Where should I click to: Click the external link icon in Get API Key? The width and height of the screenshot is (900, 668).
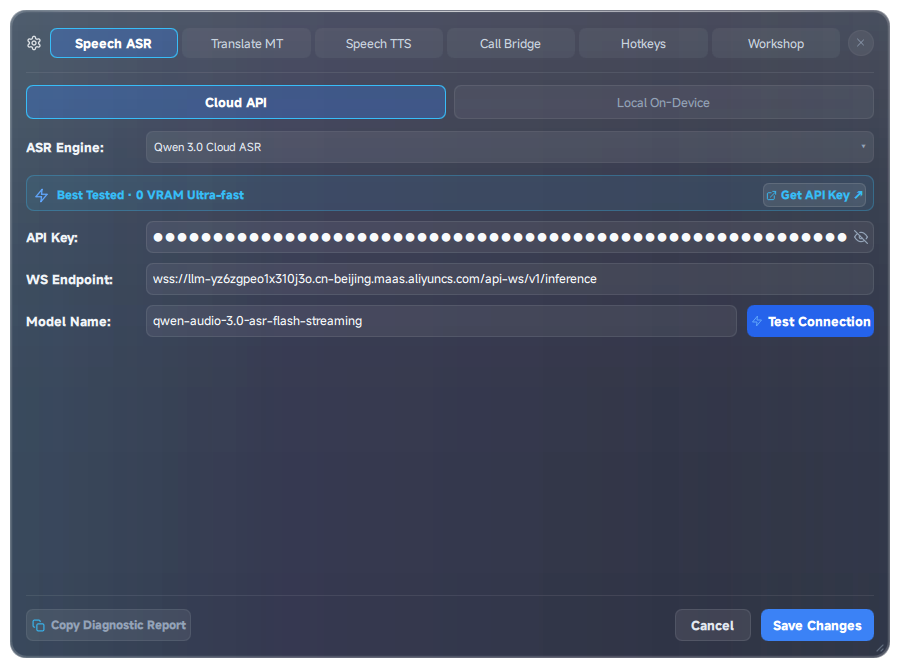click(x=771, y=196)
